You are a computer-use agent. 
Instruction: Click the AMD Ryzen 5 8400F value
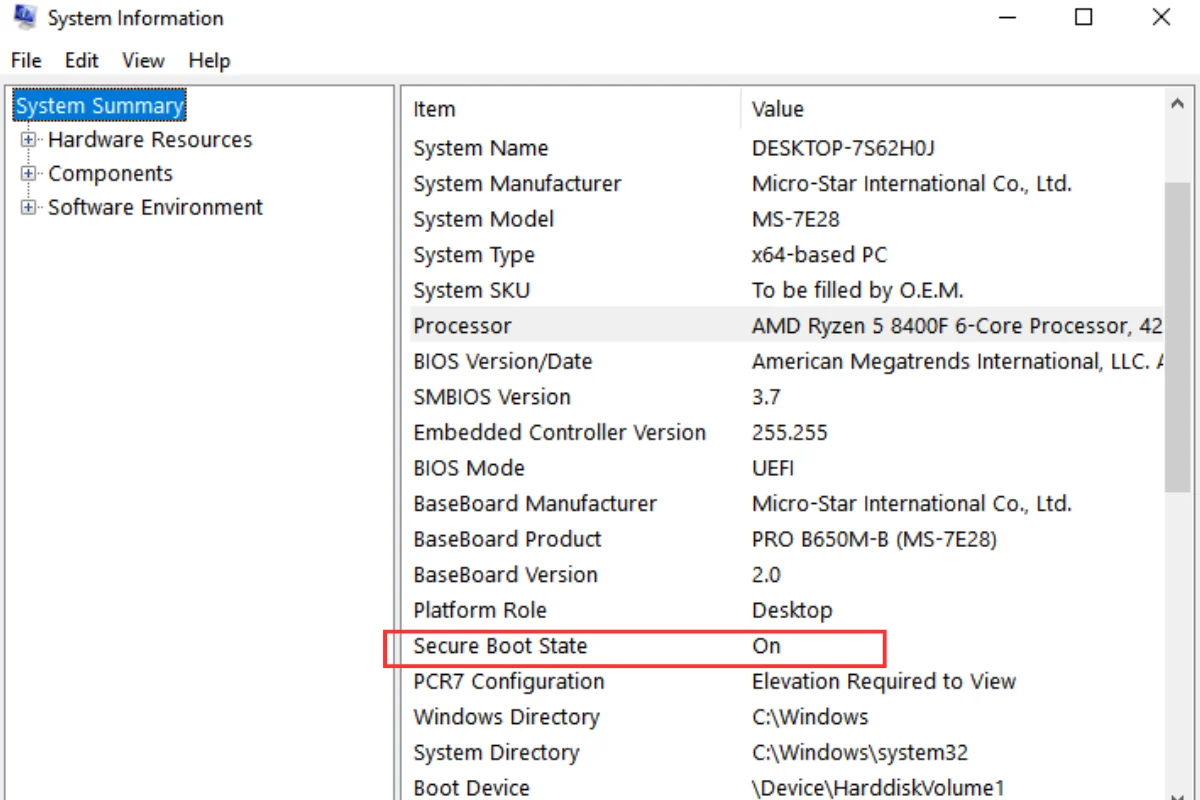pyautogui.click(x=957, y=326)
